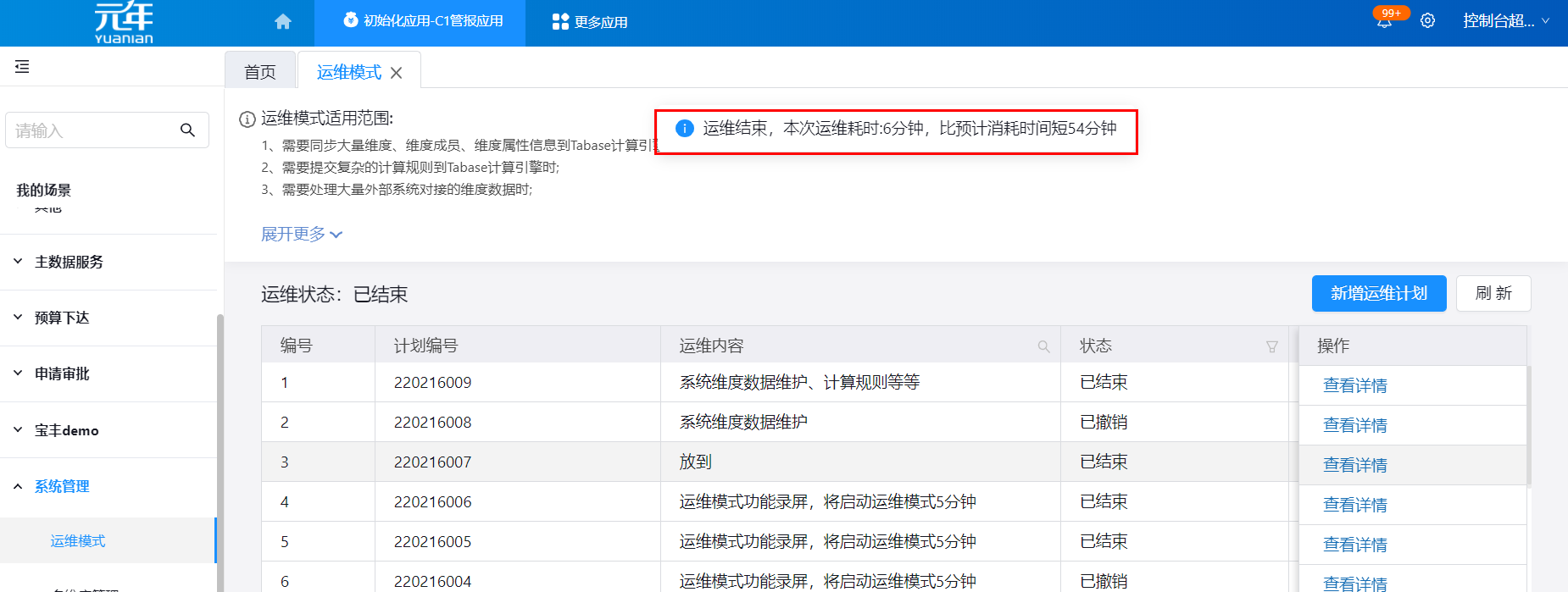Open 查看详情 for plan 220216009
The image size is (1568, 592).
pos(1354,385)
